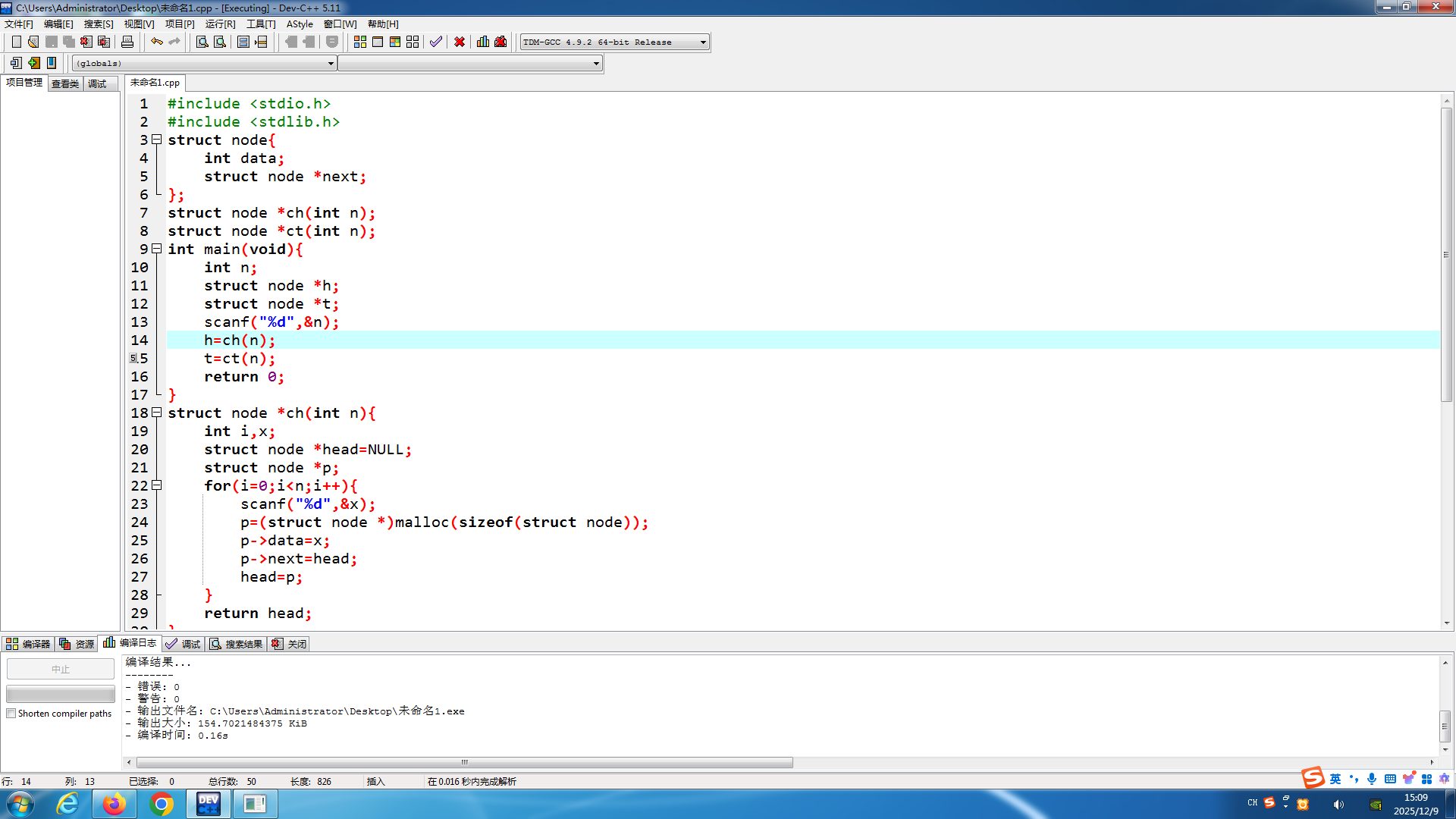
Task: Collapse the main function fold marker
Action: (x=157, y=249)
